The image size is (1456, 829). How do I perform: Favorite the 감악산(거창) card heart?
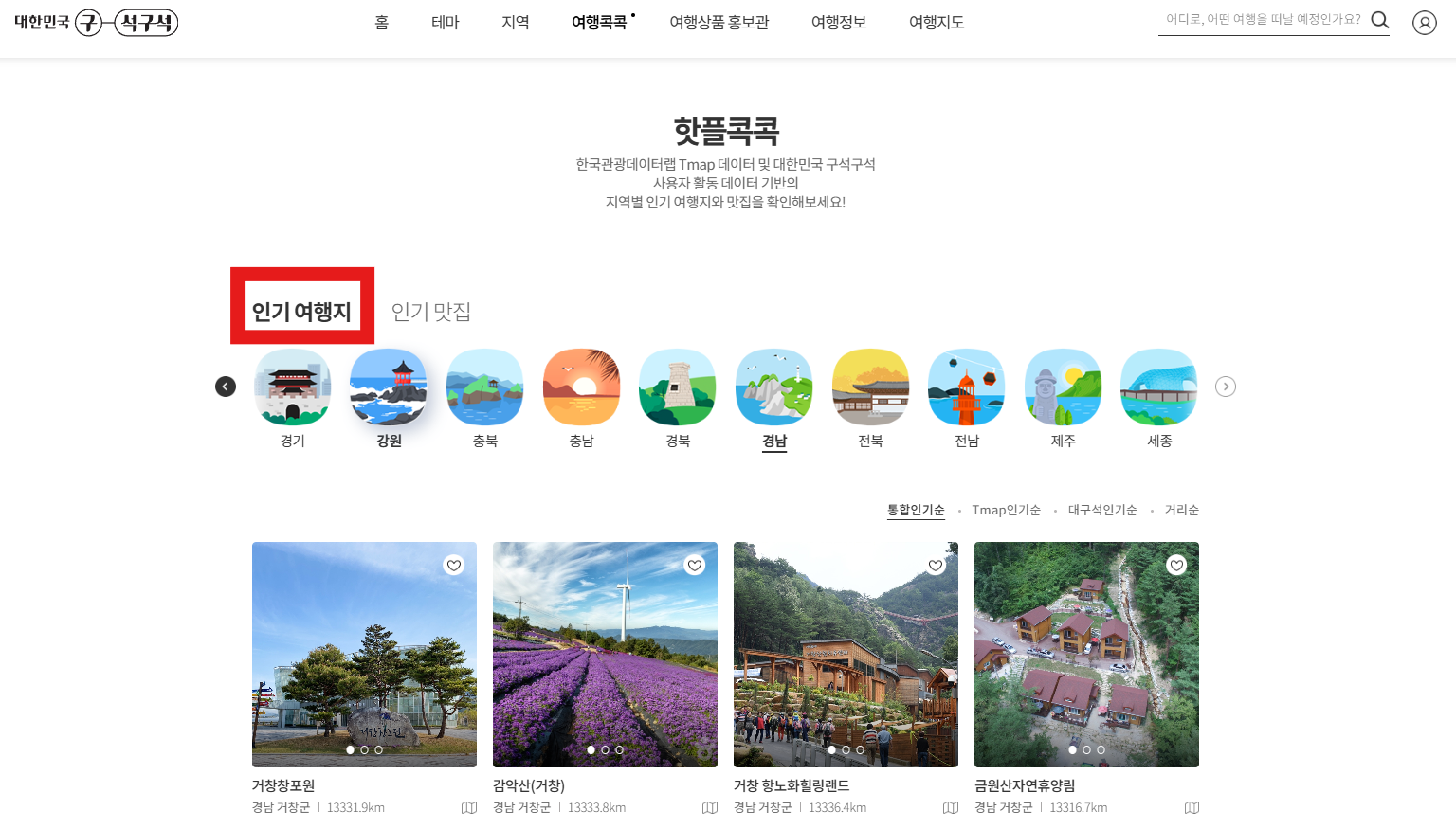694,565
